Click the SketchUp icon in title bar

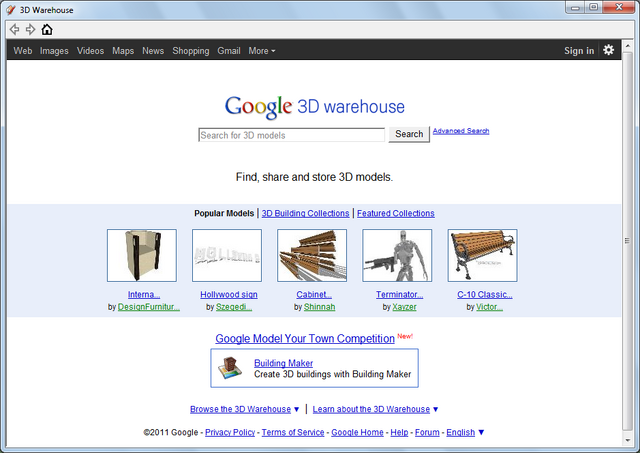[11, 10]
